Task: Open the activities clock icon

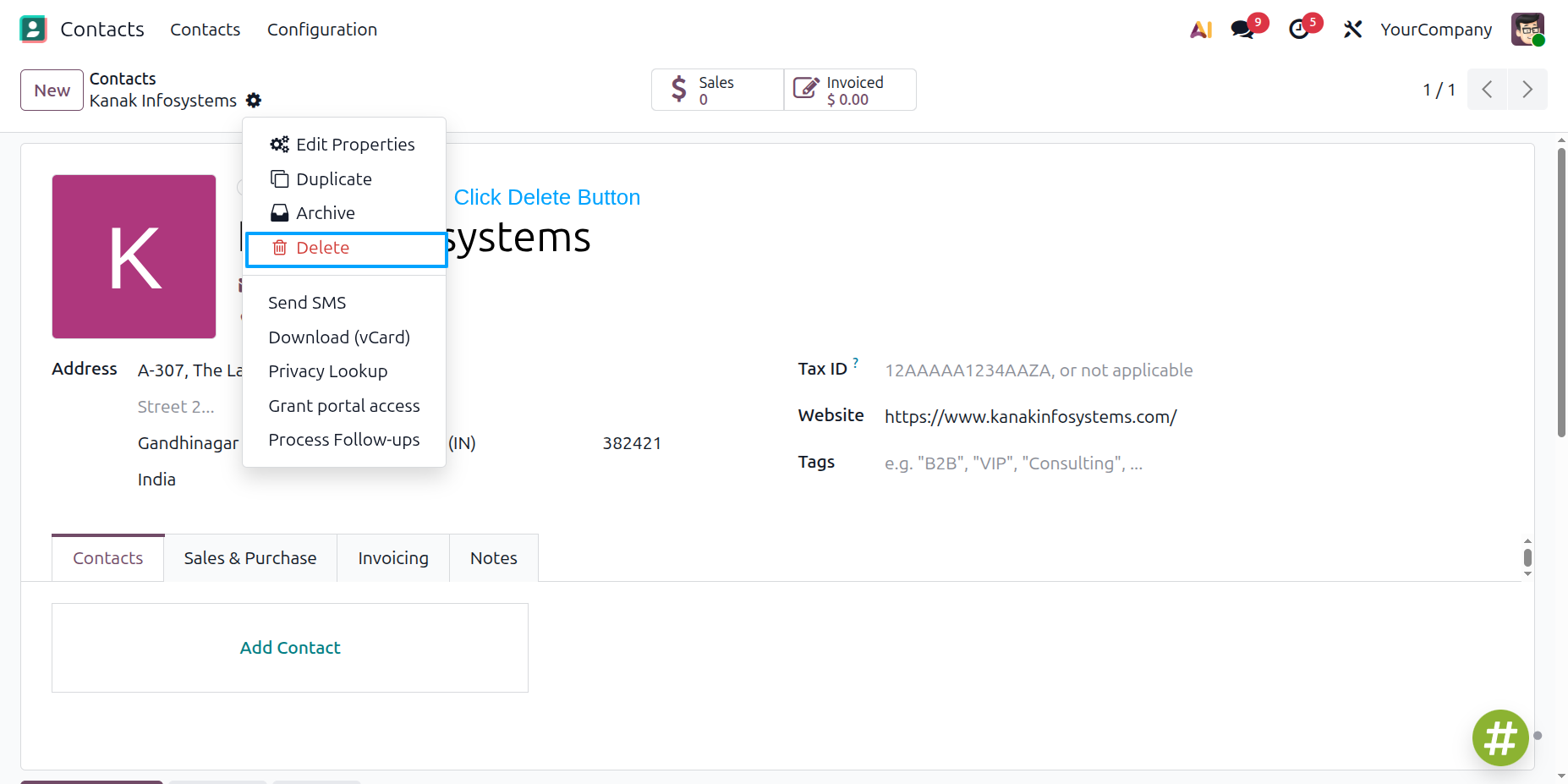Action: (1299, 30)
